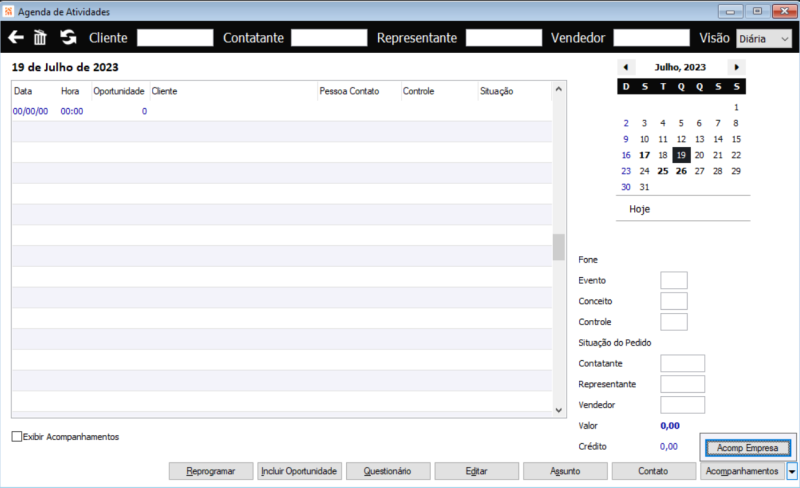800x488 pixels.
Task: Click Hoje to jump to today
Action: pyautogui.click(x=639, y=209)
